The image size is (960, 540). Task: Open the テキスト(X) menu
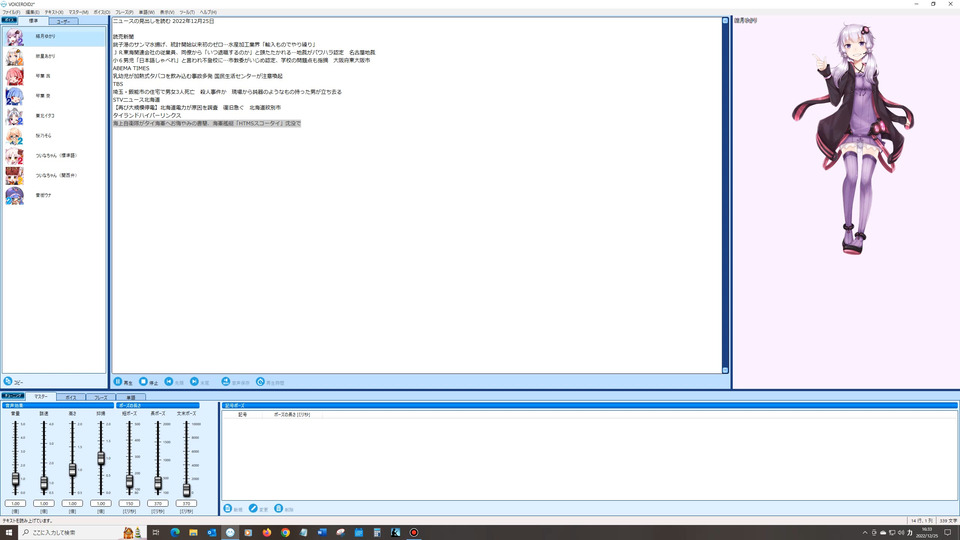54,12
